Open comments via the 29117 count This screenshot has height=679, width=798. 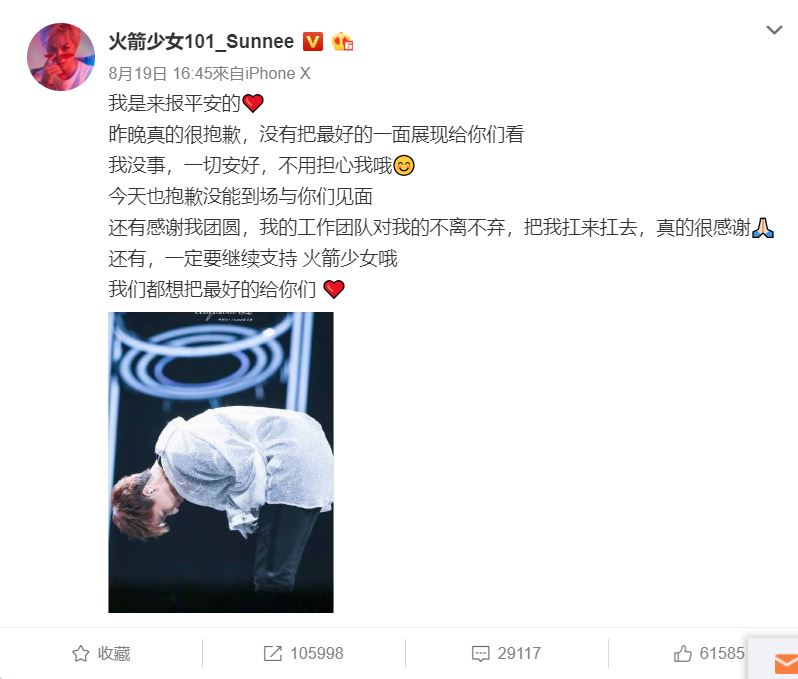[x=519, y=653]
